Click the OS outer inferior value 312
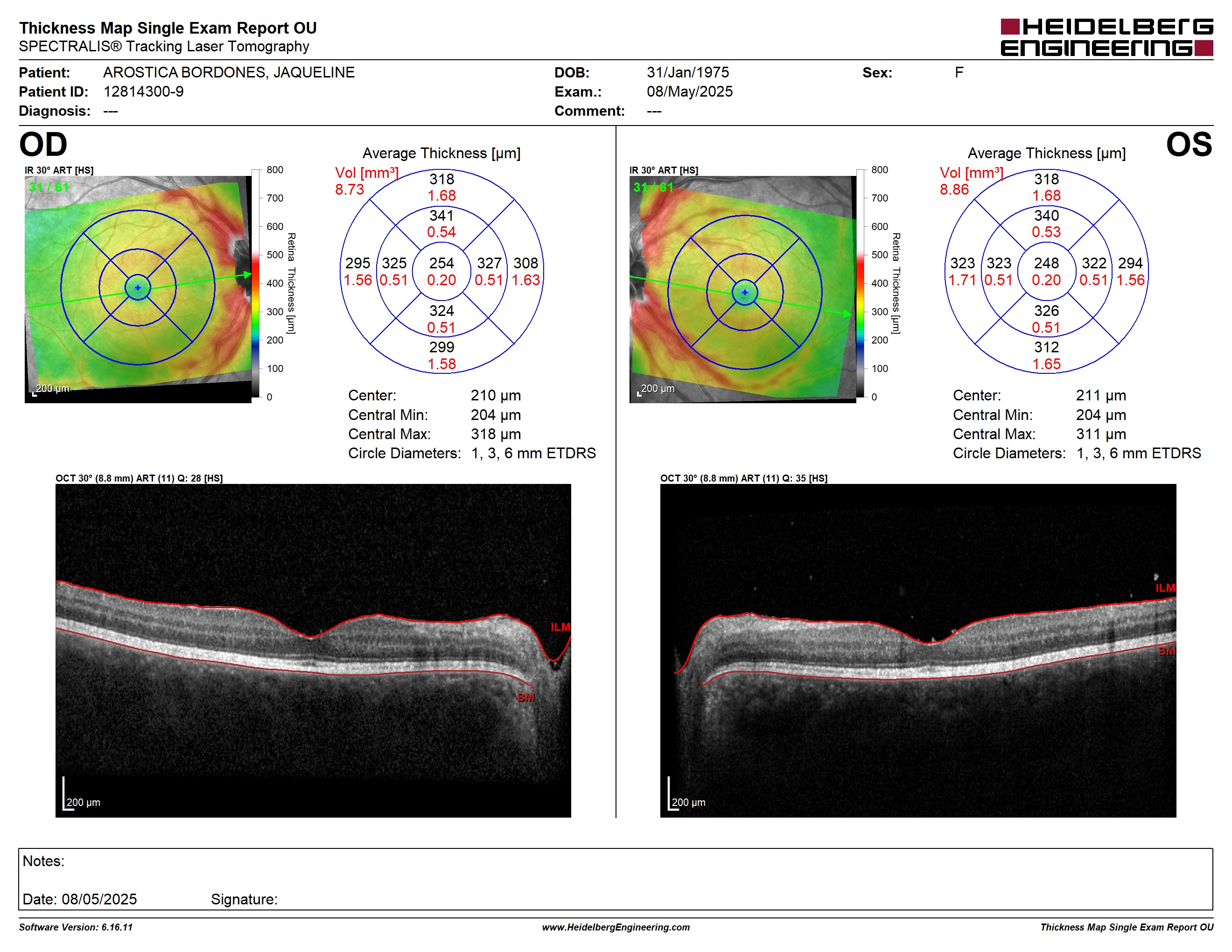 (x=1046, y=347)
